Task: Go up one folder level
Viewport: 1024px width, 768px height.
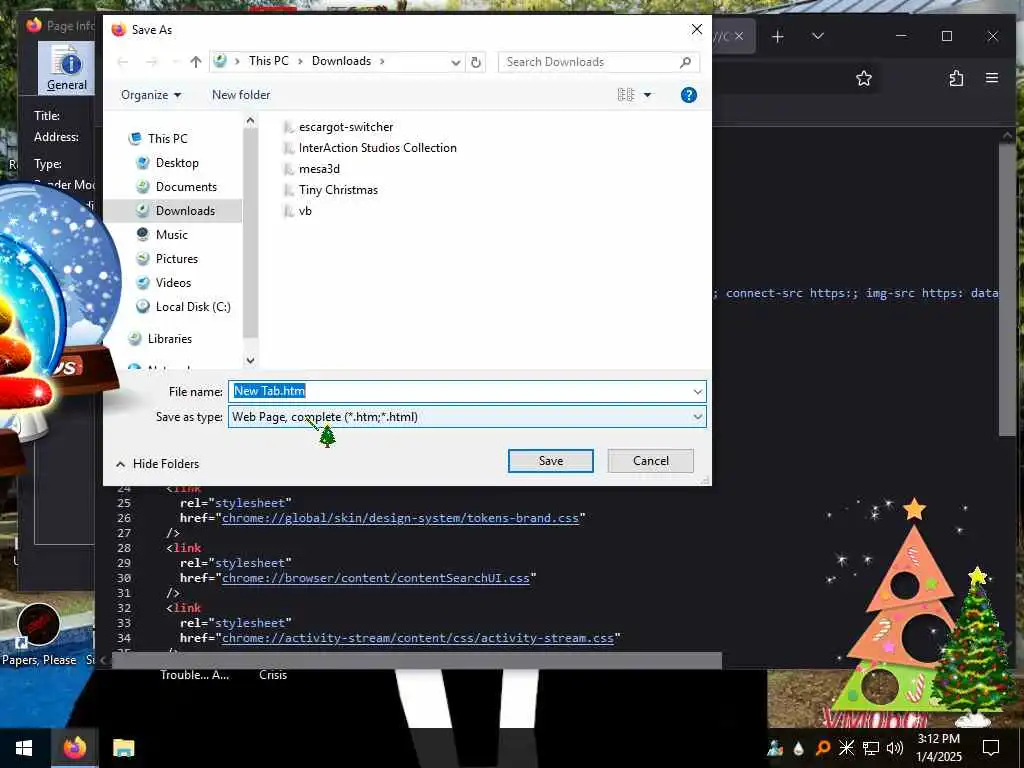Action: point(196,62)
